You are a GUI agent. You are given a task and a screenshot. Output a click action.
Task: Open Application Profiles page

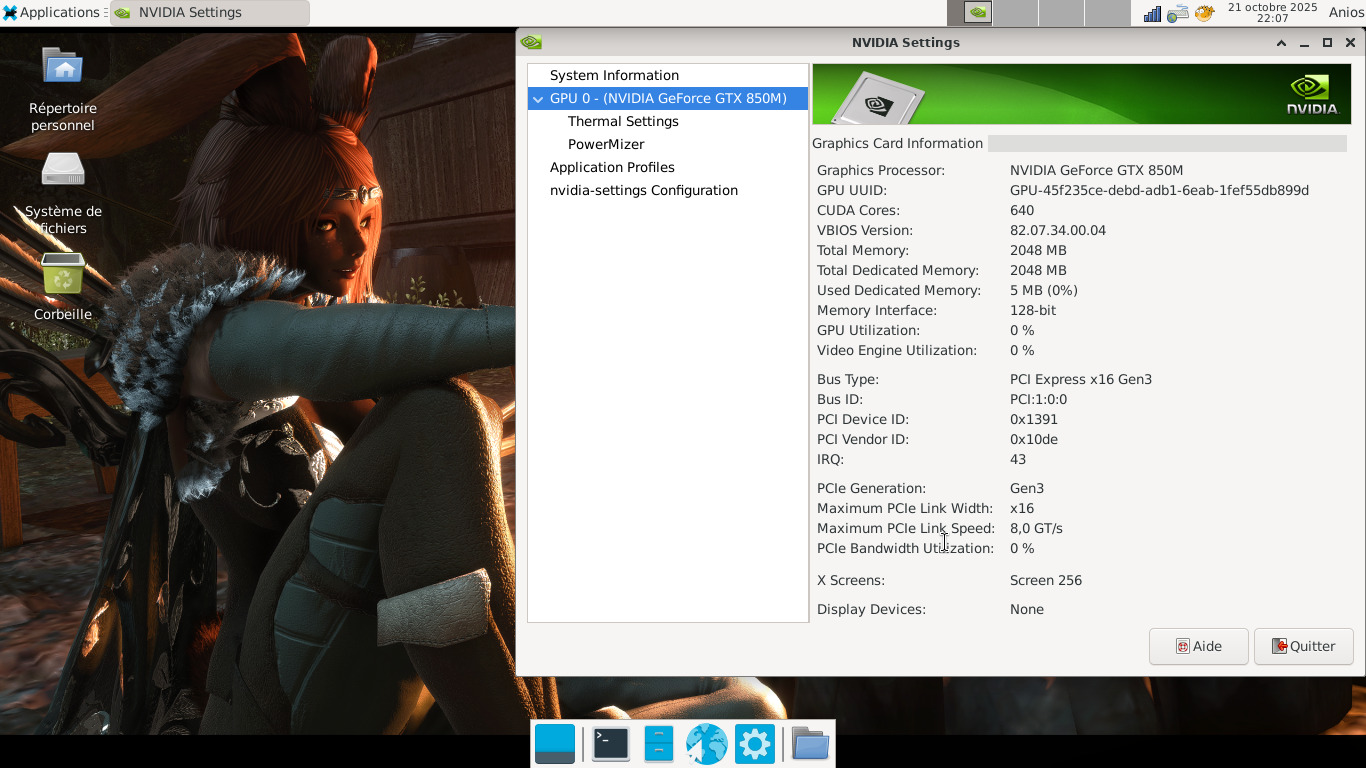612,167
